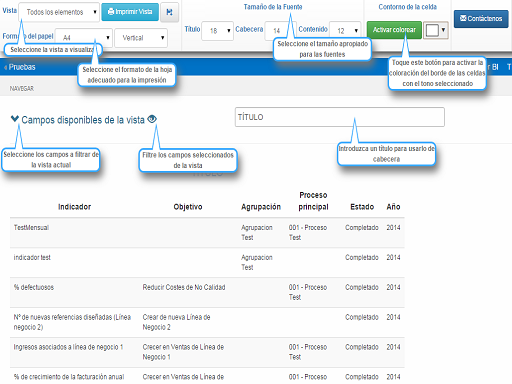Viewport: 512px width, 384px height.
Task: Click the Proceso principal column header
Action: coord(313,201)
